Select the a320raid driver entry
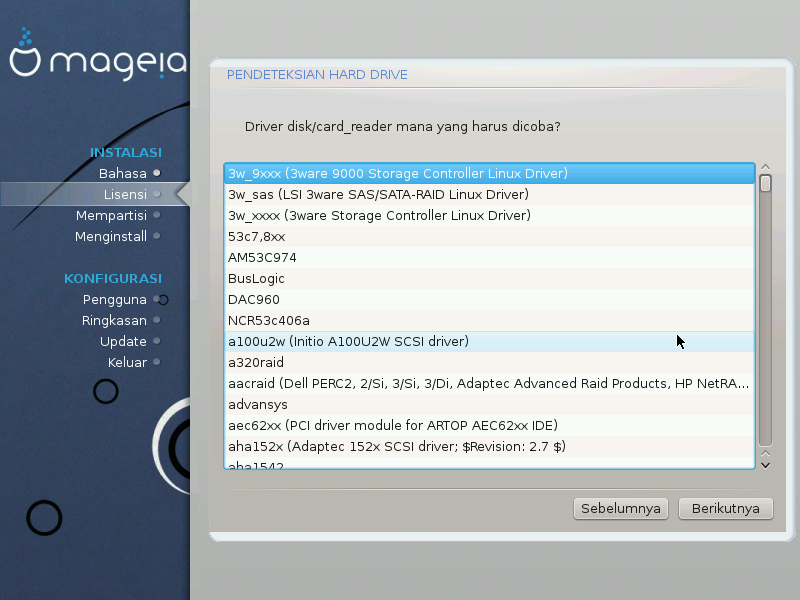This screenshot has height=600, width=800. coord(489,362)
